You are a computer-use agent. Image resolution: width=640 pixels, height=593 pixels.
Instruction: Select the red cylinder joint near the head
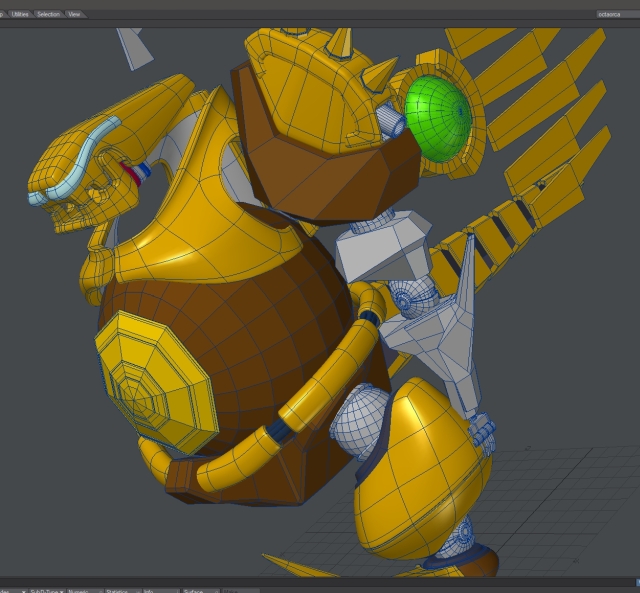click(128, 171)
